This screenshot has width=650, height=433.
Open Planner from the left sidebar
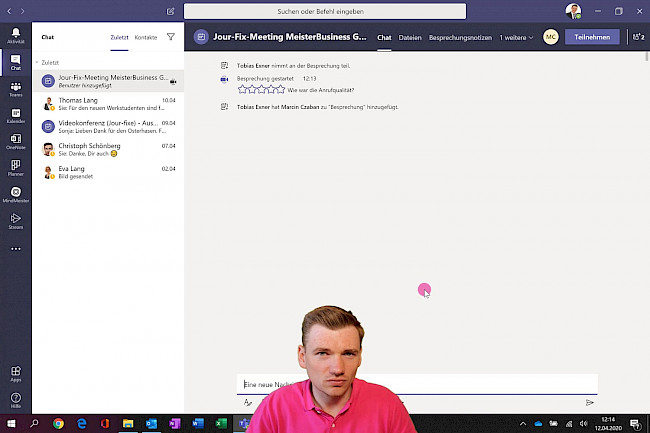(15, 166)
